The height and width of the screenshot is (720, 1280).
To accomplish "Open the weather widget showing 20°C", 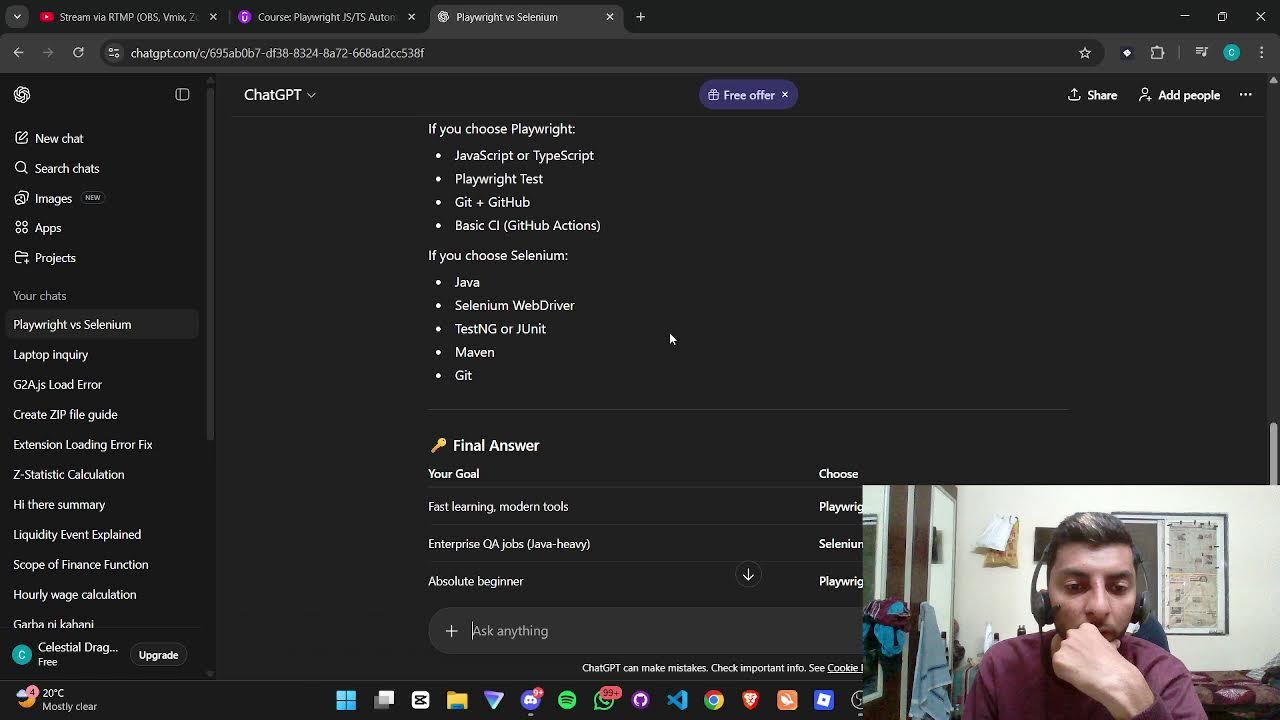I will pos(58,699).
